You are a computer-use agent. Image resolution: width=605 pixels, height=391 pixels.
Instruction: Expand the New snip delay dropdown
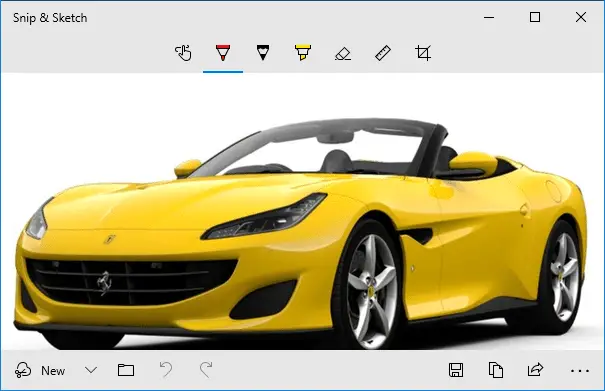coord(91,371)
